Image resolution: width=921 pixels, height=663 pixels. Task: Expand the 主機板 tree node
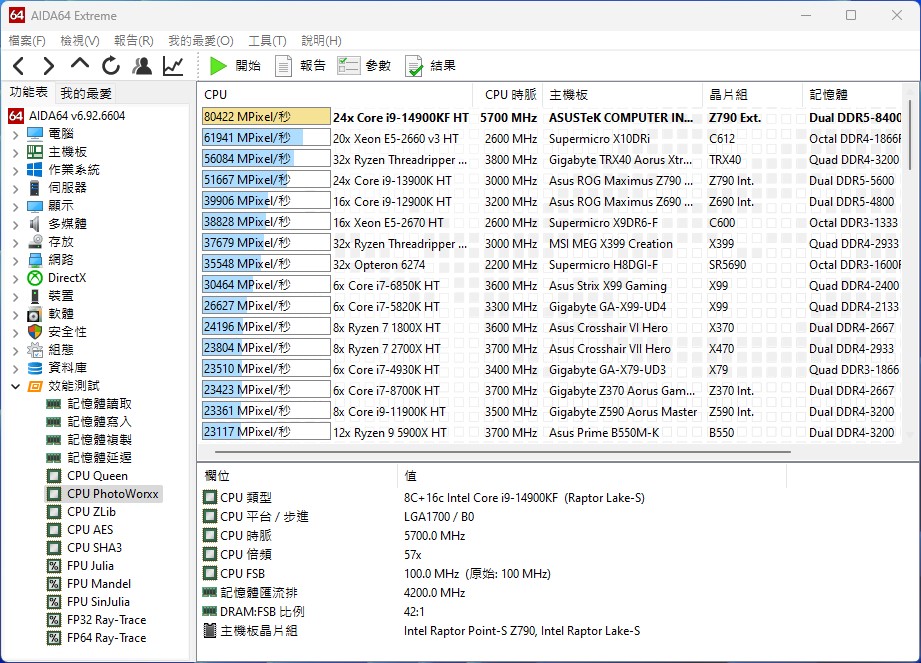16,152
